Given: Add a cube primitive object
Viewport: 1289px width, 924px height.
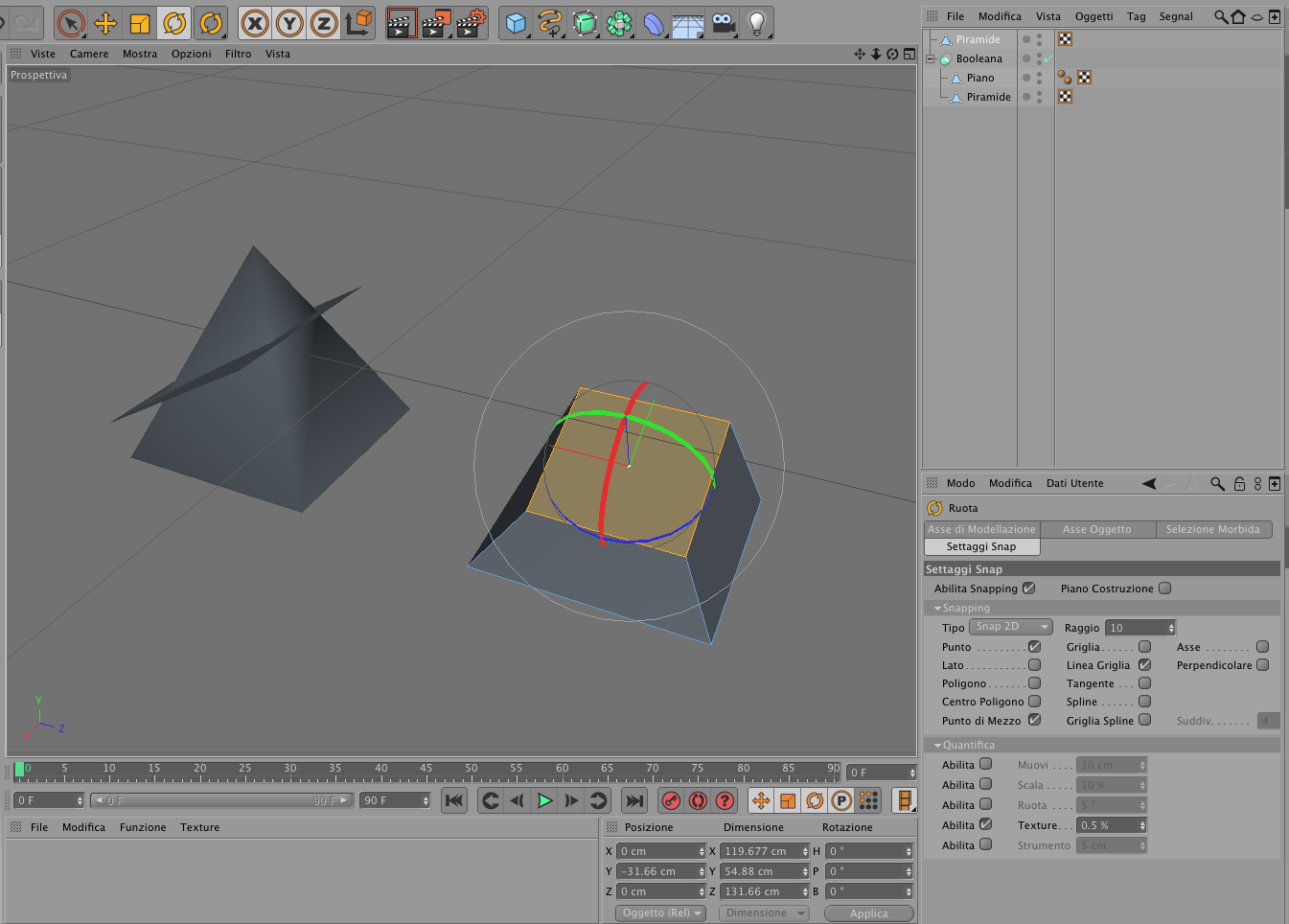Looking at the screenshot, I should pos(517,23).
